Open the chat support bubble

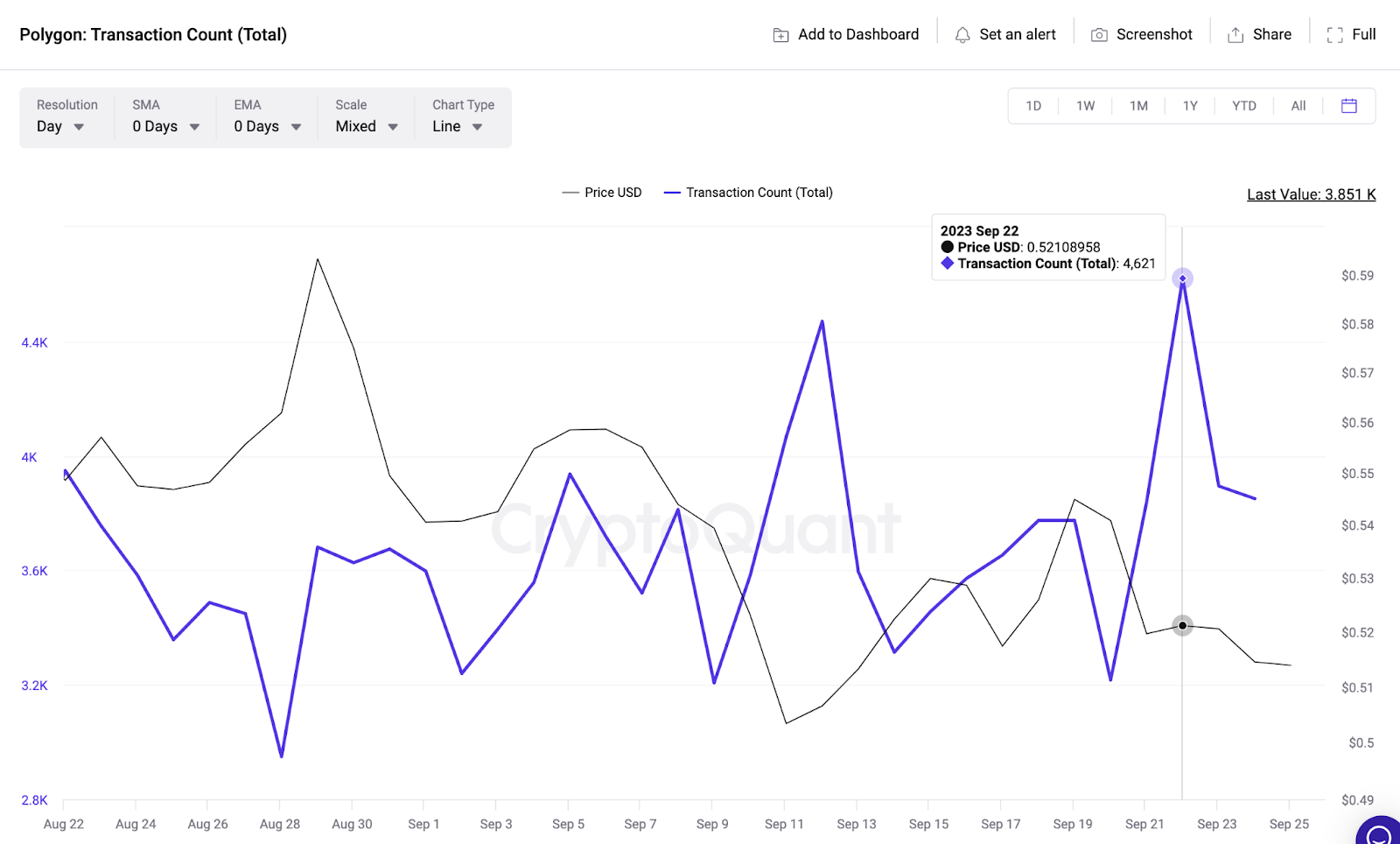(x=1379, y=832)
